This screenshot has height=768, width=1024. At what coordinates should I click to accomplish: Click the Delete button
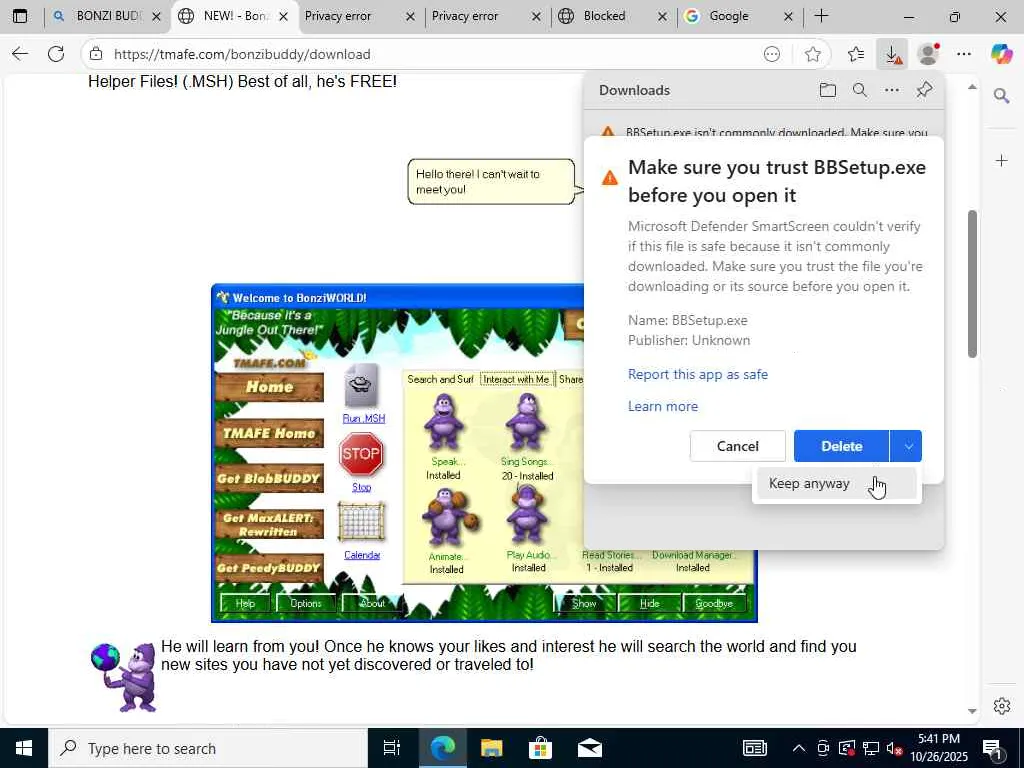tap(841, 446)
